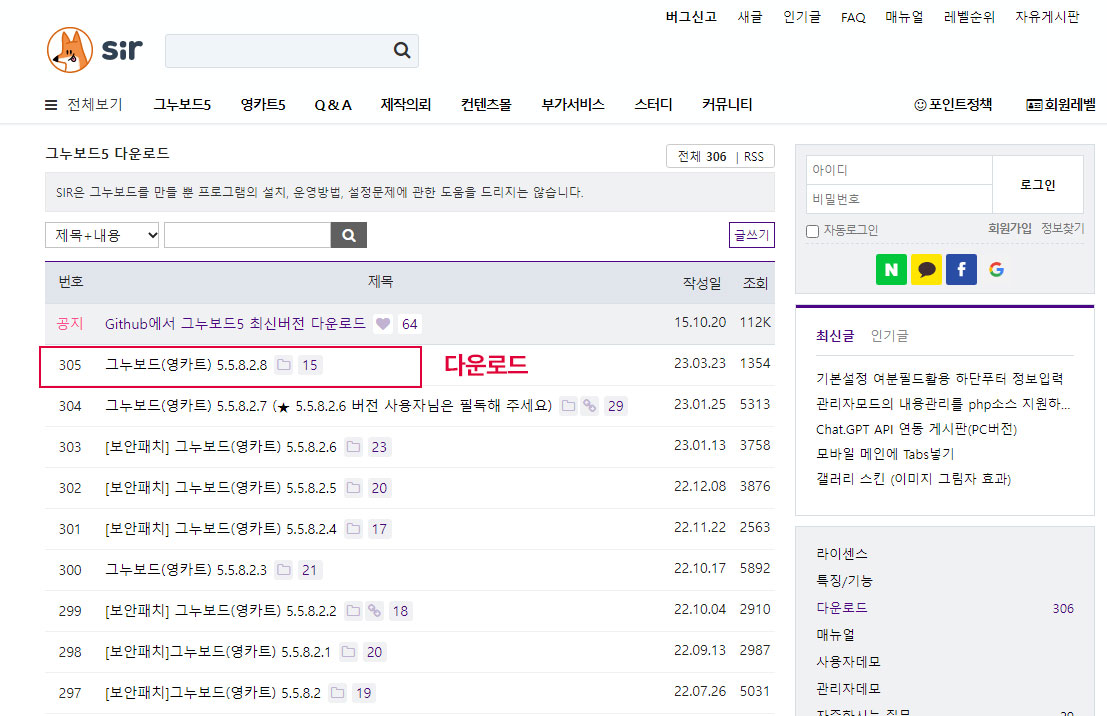This screenshot has width=1107, height=716.
Task: Open the 레벨순위 top link
Action: [x=969, y=17]
